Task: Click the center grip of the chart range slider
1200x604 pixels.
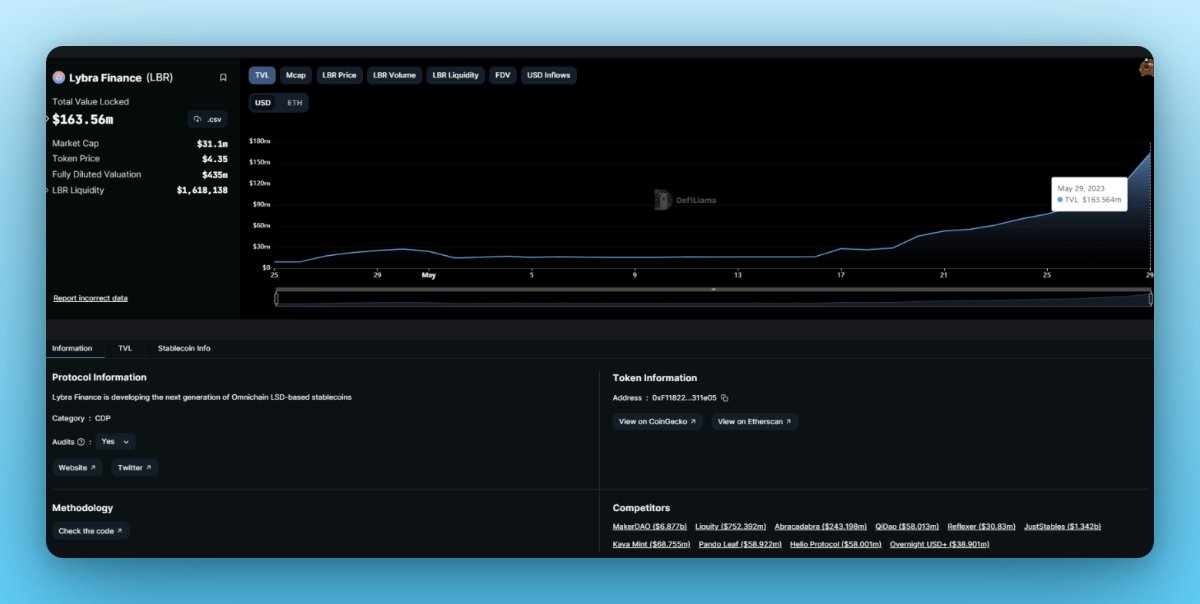Action: (713, 289)
